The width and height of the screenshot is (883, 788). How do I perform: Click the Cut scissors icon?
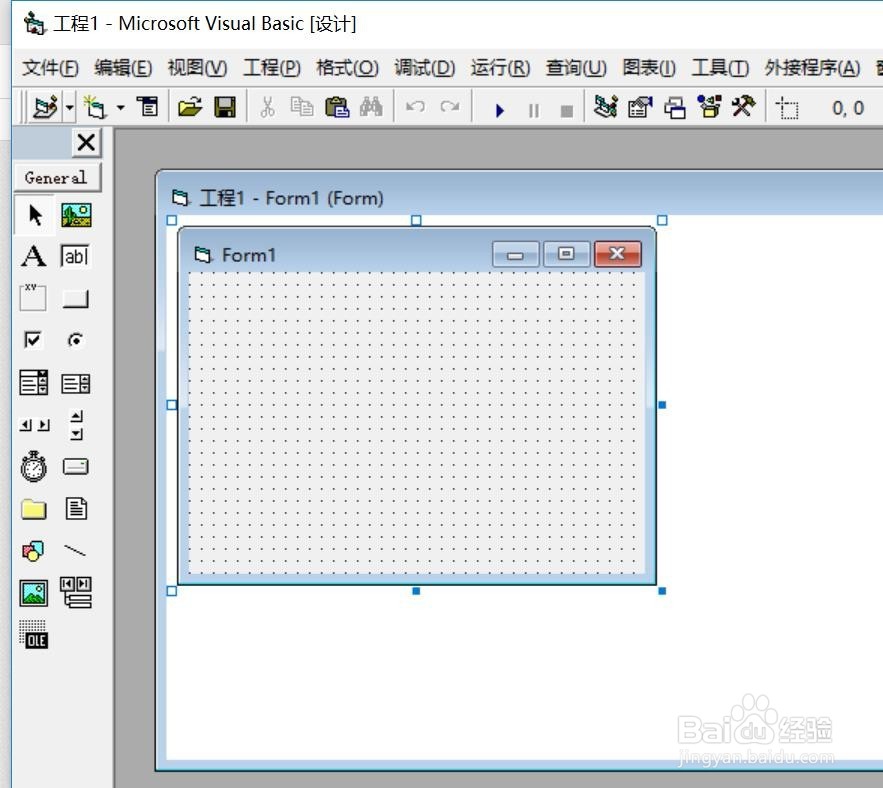267,106
